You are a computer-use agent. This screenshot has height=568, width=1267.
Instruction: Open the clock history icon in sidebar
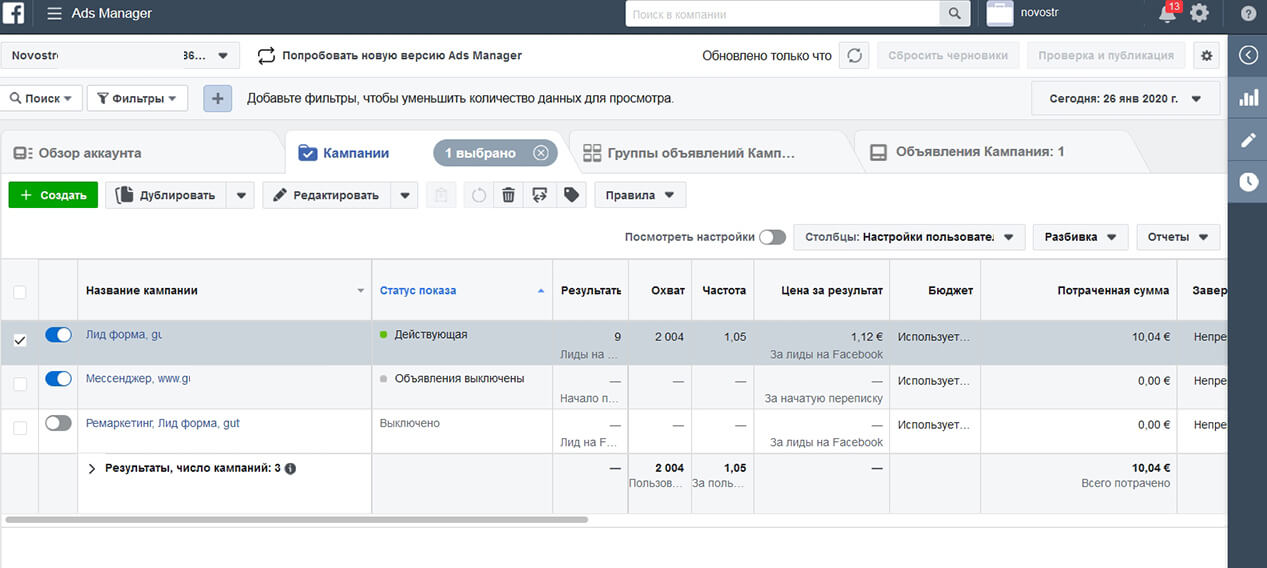[x=1248, y=182]
